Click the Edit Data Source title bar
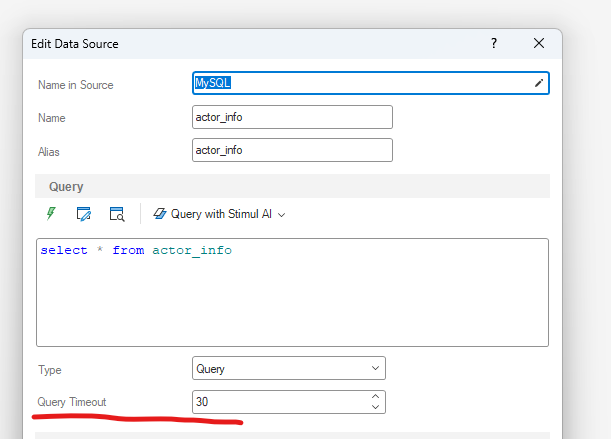The height and width of the screenshot is (439, 611). [250, 44]
